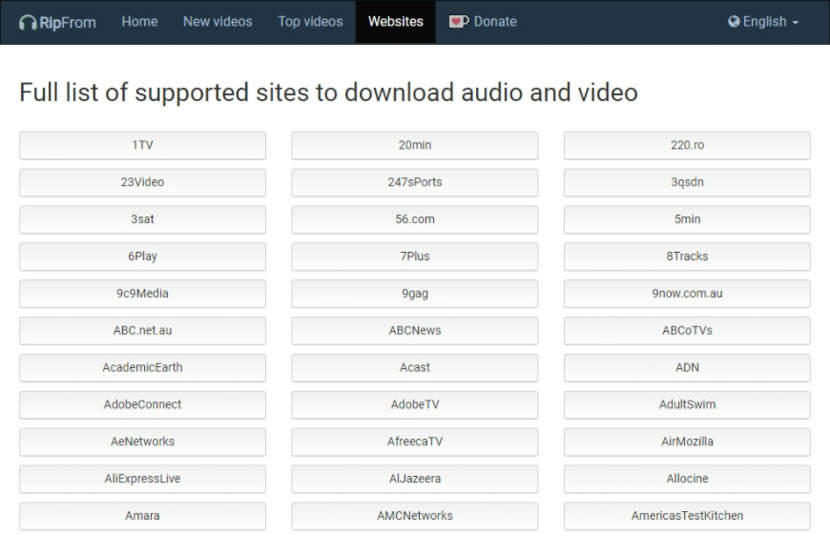Viewport: 830px width, 536px height.
Task: Select ABC.net.au from the list
Action: (142, 331)
